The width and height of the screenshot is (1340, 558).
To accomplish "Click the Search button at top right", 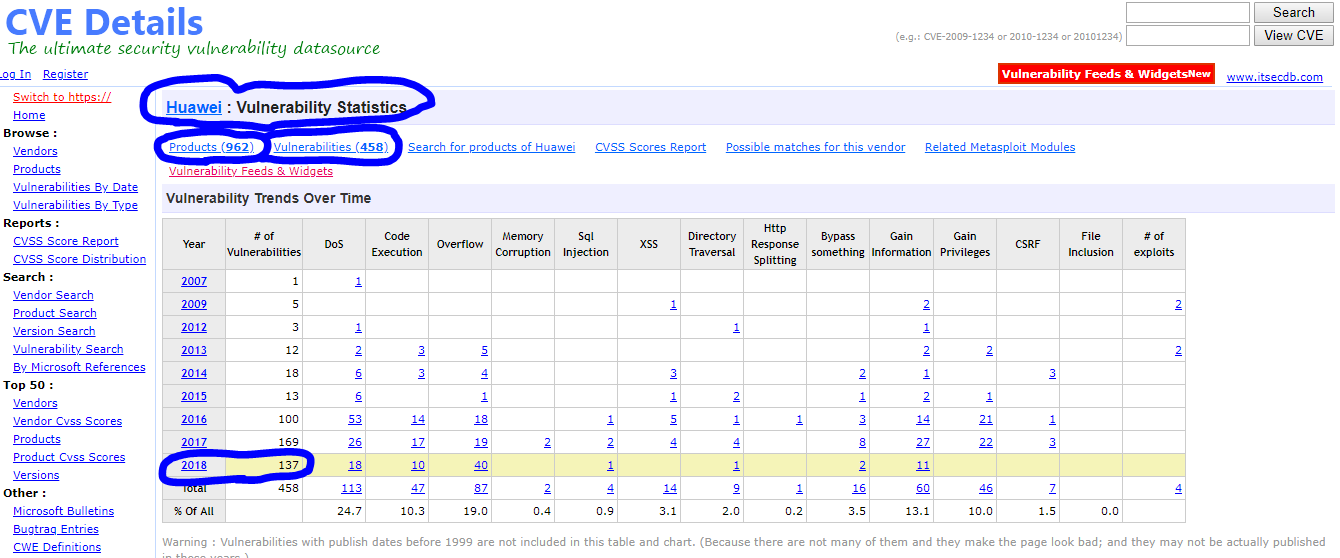I will (x=1293, y=13).
